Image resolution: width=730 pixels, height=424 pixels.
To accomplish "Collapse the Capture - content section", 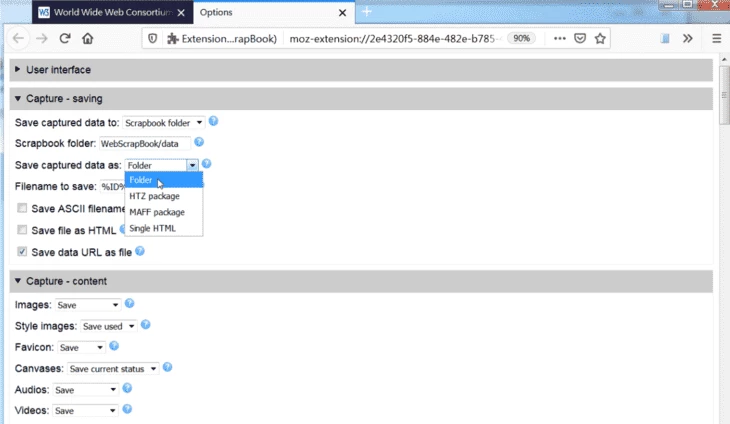I will [x=361, y=281].
